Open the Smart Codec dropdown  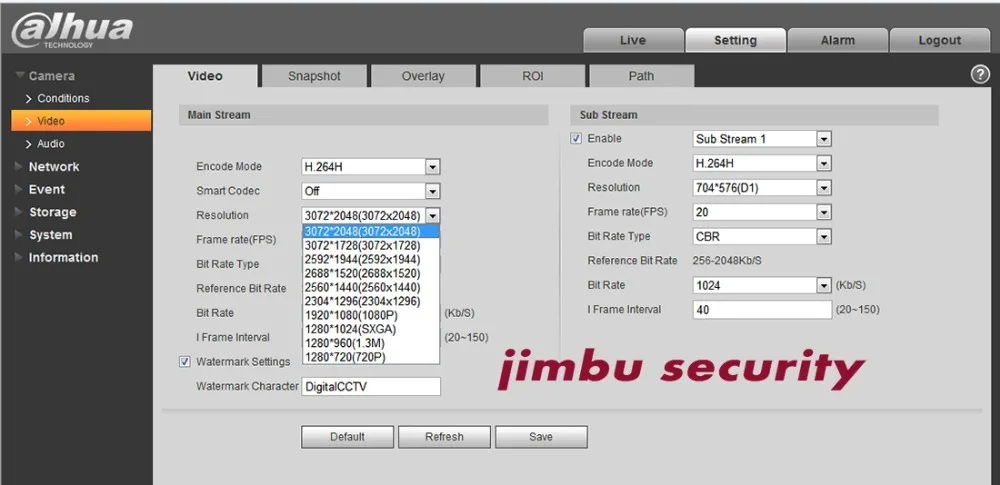click(x=371, y=191)
